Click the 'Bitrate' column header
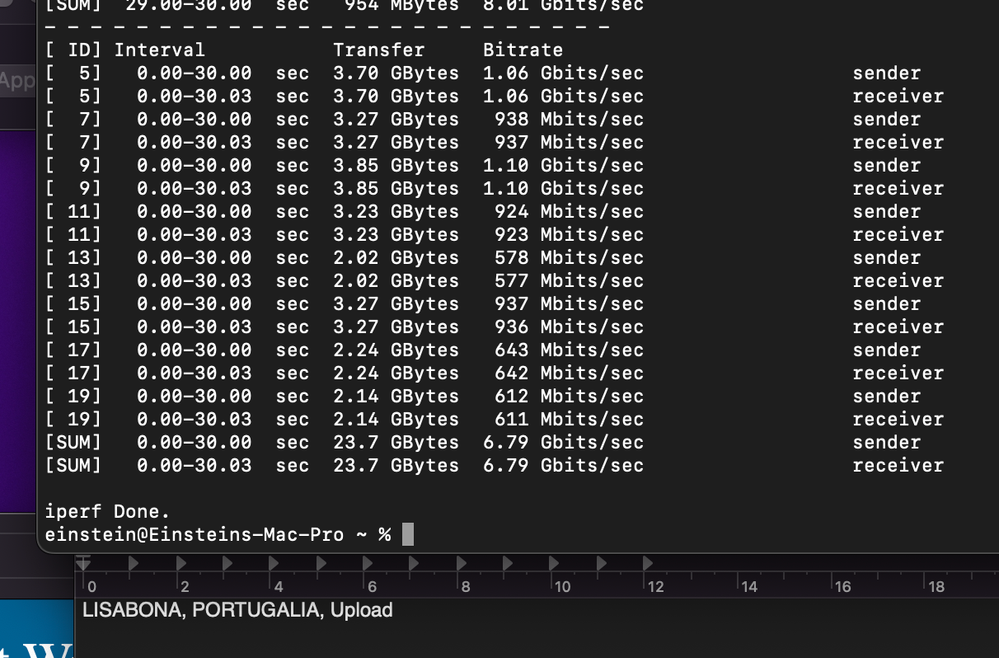This screenshot has height=658, width=999. (522, 50)
